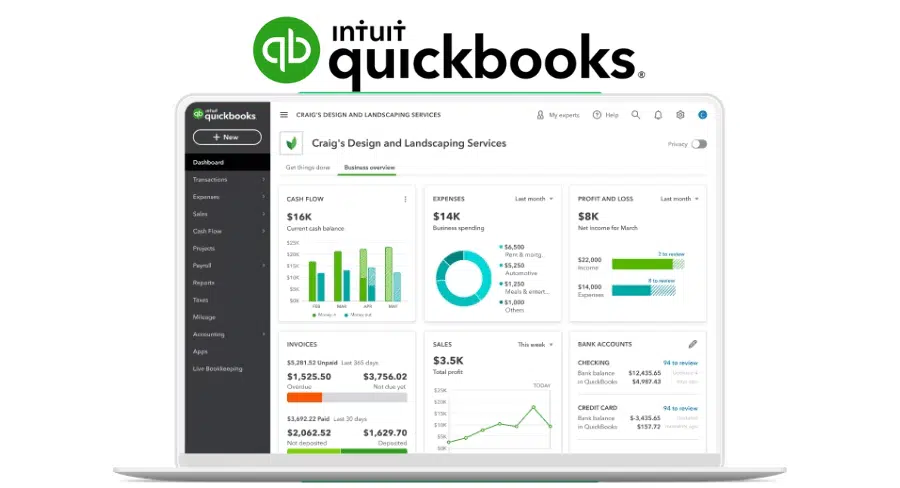Expand Transactions sidebar chevron

pos(263,180)
